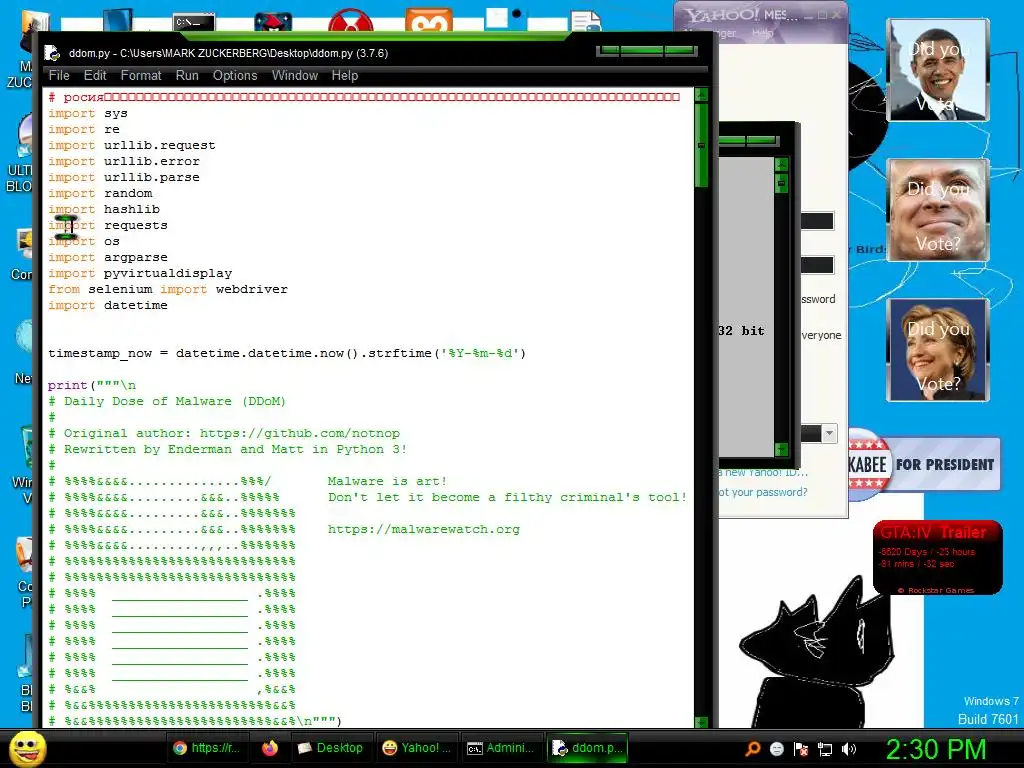
Task: Click the Yahoo Messenger password input field
Action: tap(817, 265)
